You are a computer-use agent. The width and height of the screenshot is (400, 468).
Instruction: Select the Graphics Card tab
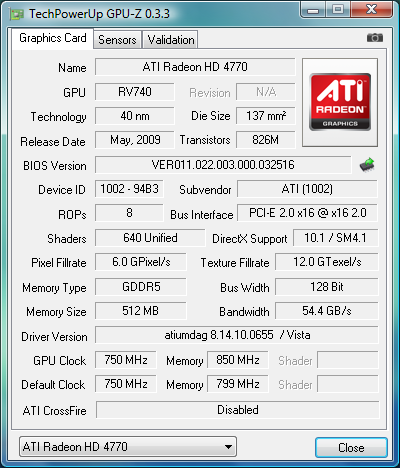point(53,38)
